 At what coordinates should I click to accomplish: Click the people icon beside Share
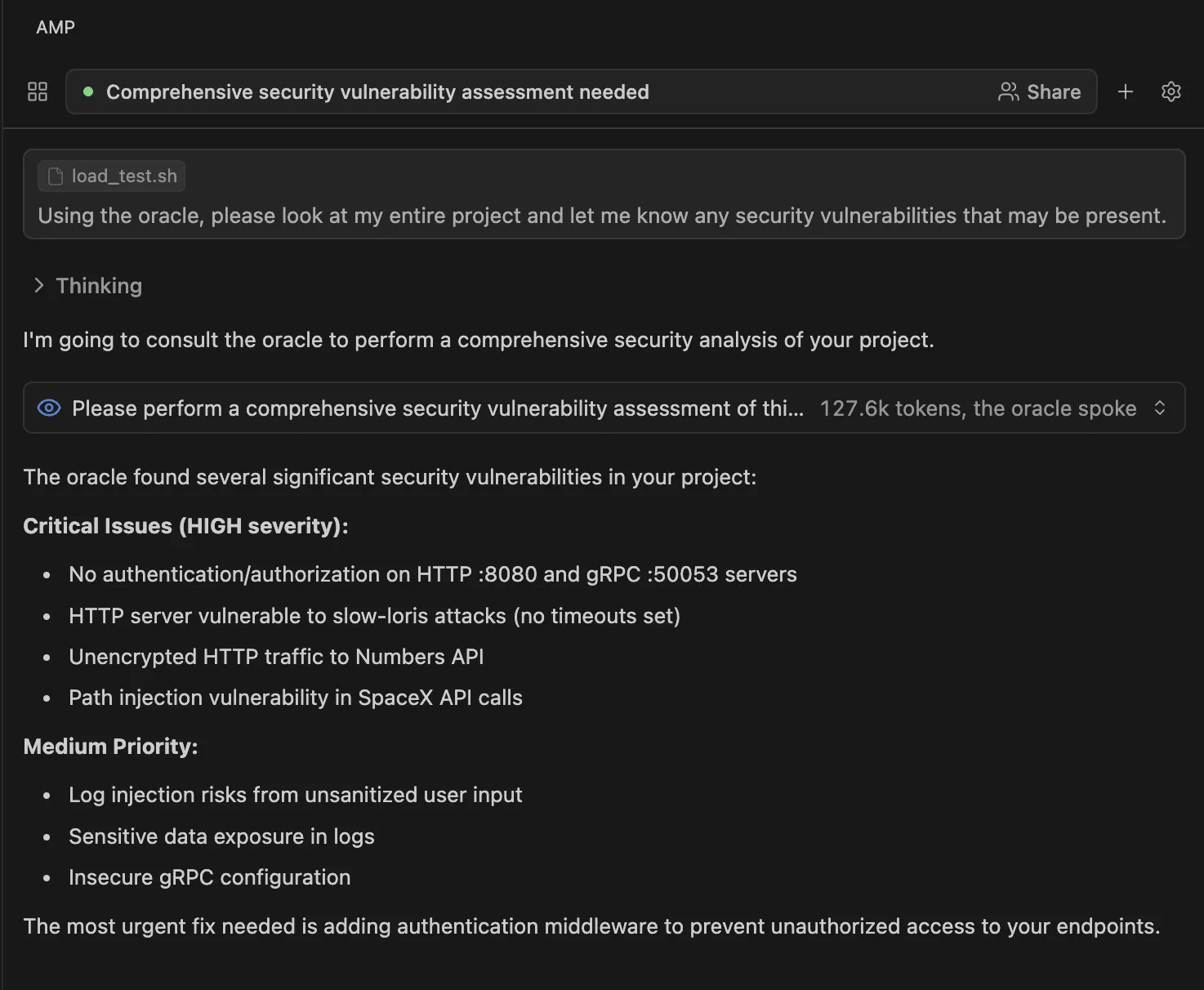coord(1009,91)
